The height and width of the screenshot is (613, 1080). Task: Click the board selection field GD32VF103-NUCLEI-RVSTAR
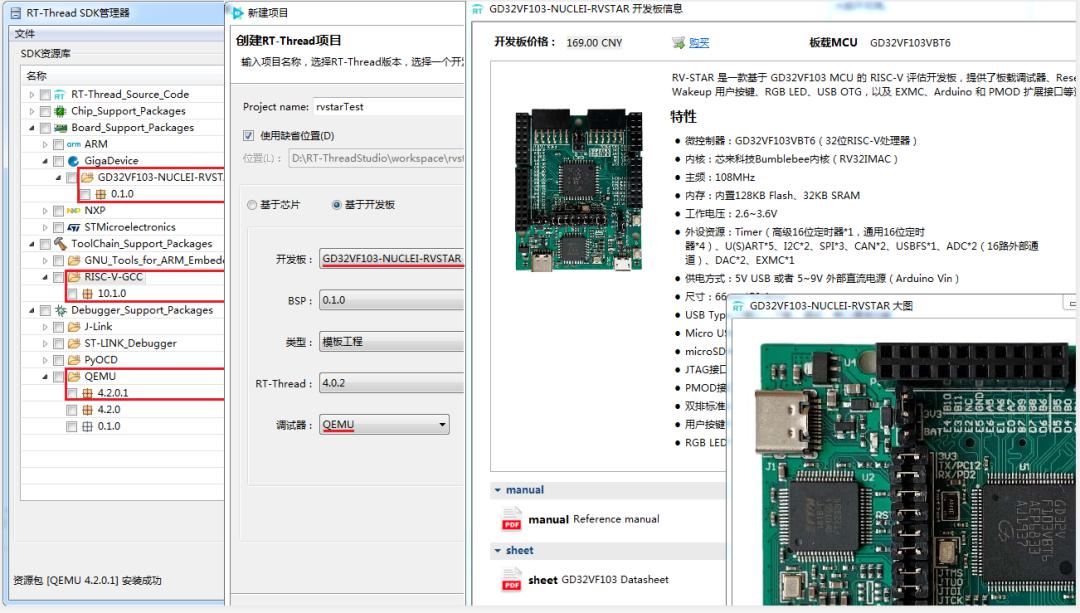tap(392, 259)
